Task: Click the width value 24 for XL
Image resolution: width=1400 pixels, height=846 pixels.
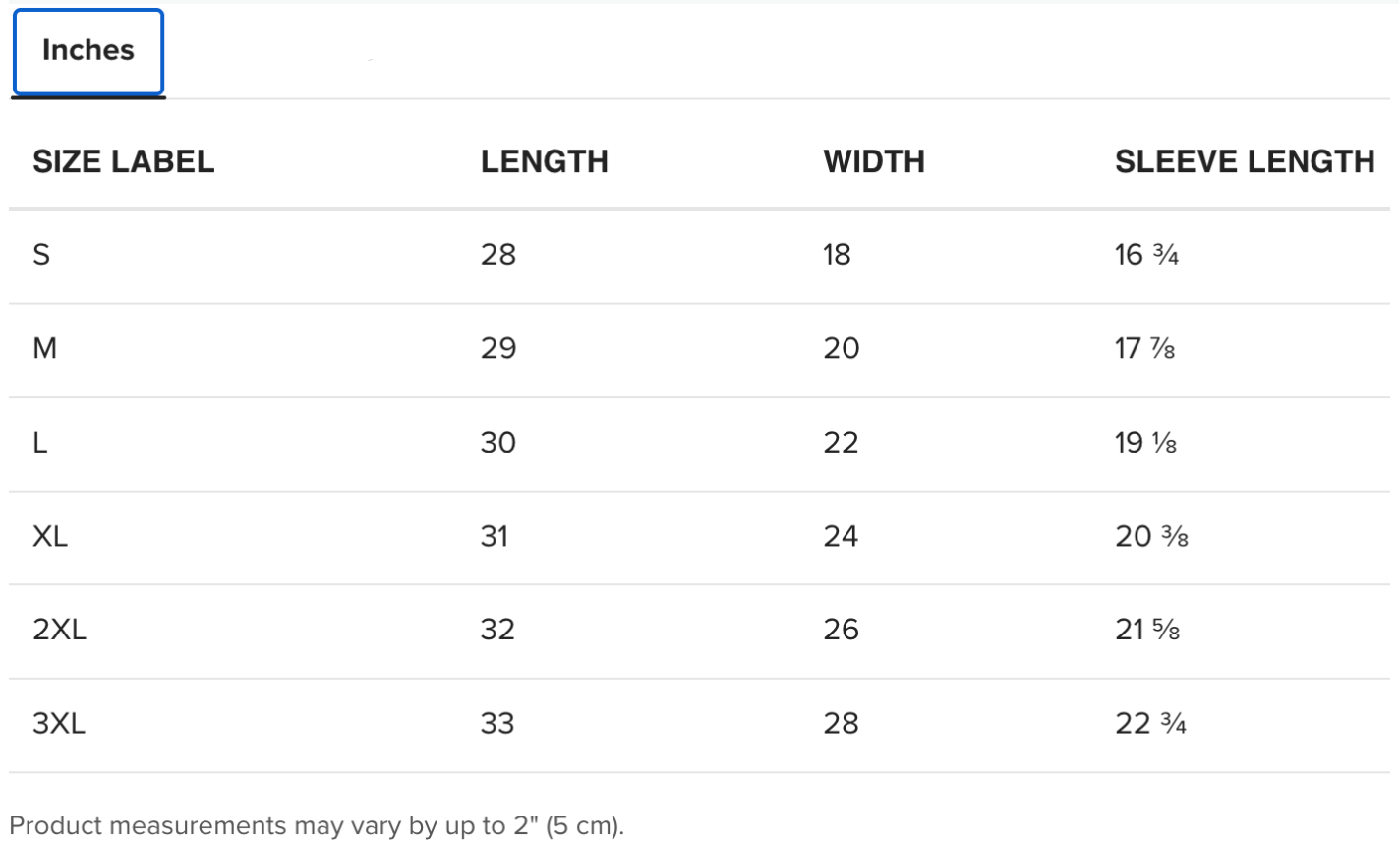Action: tap(841, 536)
